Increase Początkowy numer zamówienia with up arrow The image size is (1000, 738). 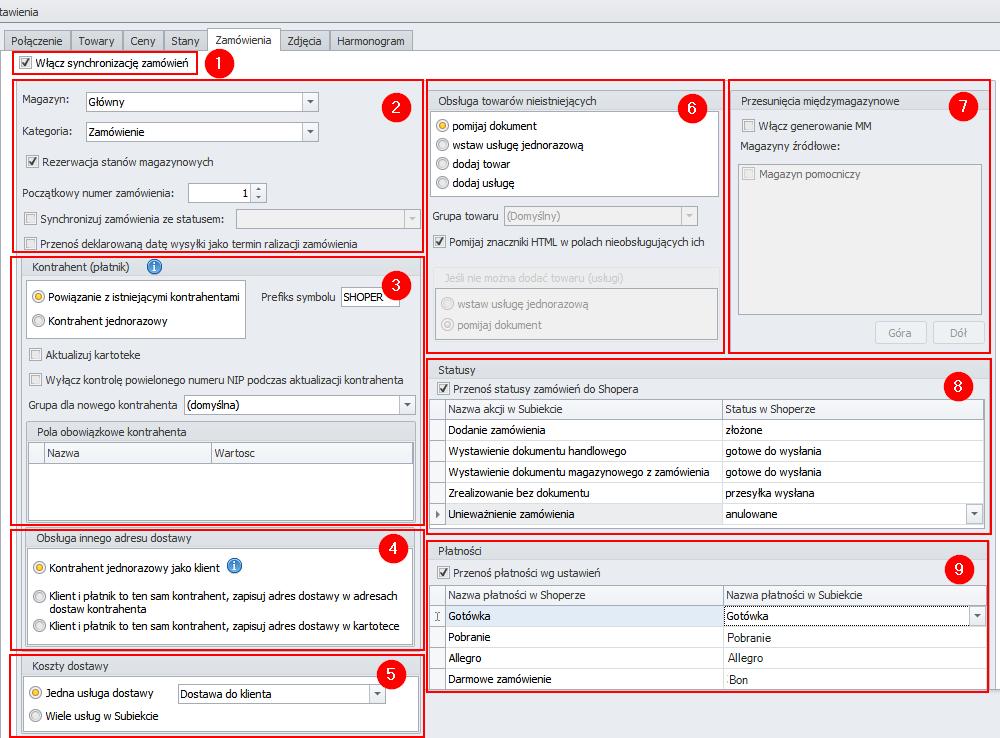click(x=258, y=189)
